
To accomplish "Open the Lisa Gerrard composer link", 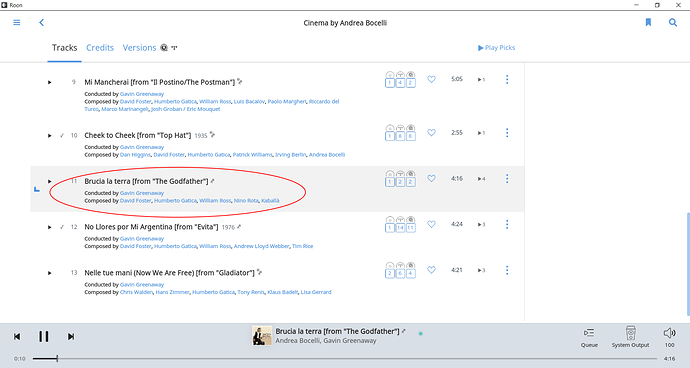I will [x=316, y=292].
